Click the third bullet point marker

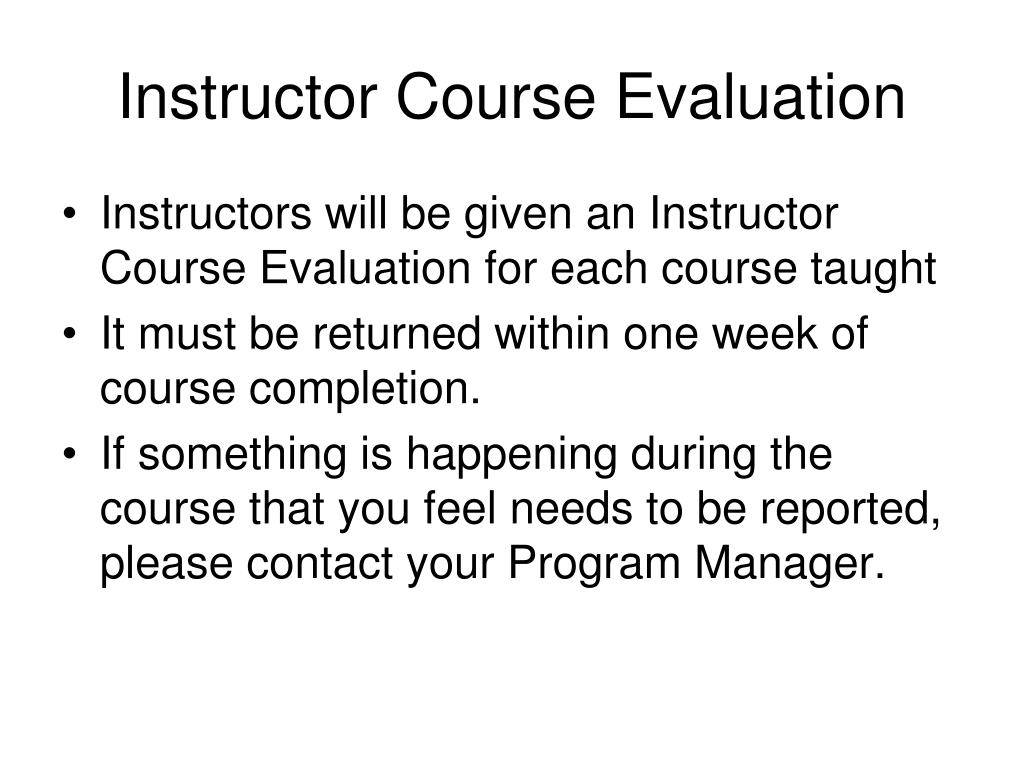point(70,455)
